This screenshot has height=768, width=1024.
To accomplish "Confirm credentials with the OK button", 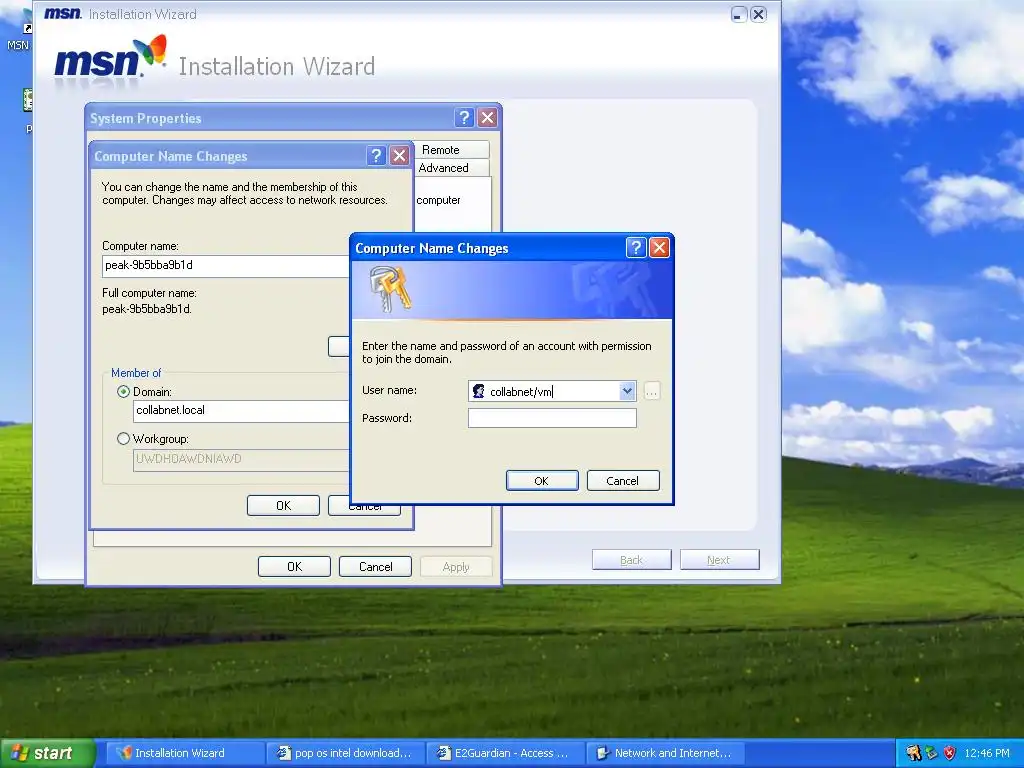I will (x=542, y=481).
